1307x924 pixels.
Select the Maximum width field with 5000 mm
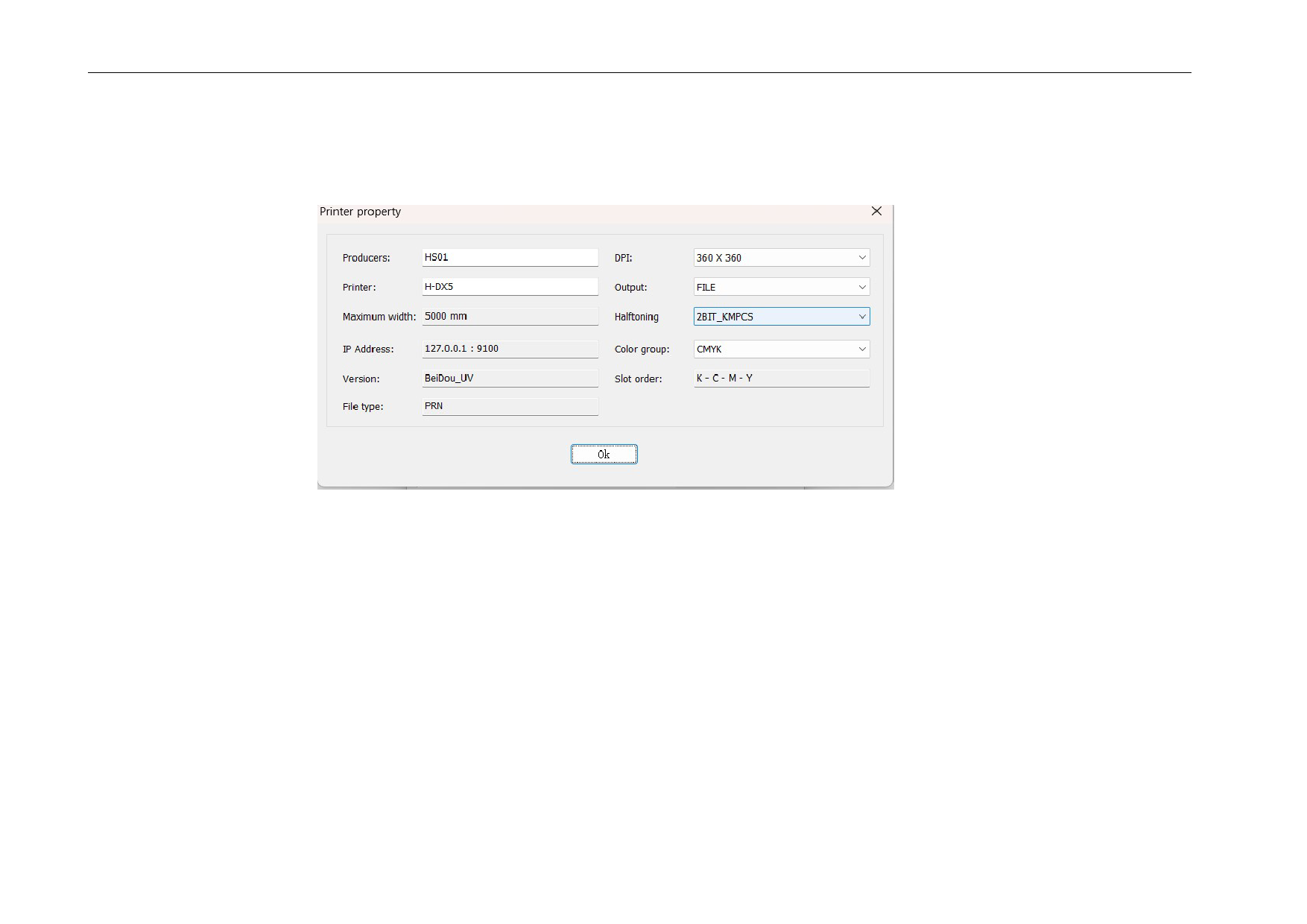pos(510,317)
